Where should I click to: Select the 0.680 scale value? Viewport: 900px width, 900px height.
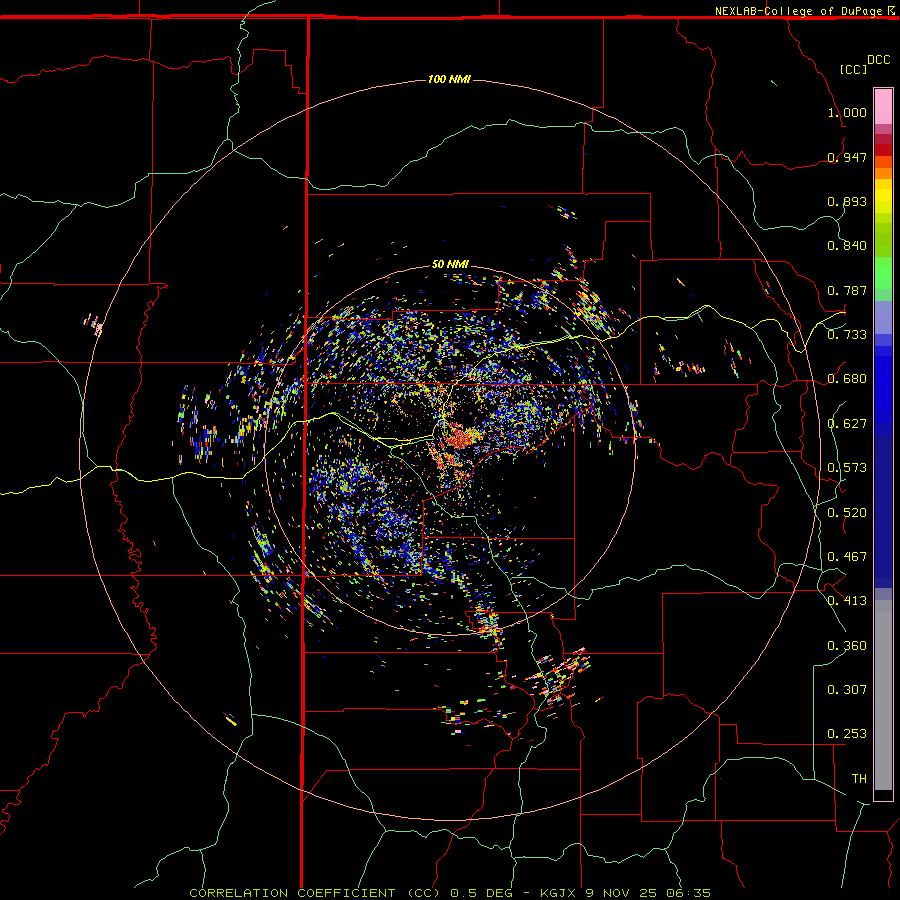pos(847,379)
